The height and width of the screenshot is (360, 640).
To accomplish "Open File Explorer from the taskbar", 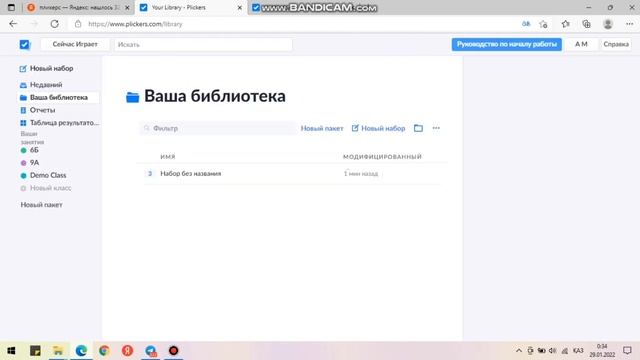I will coord(58,351).
